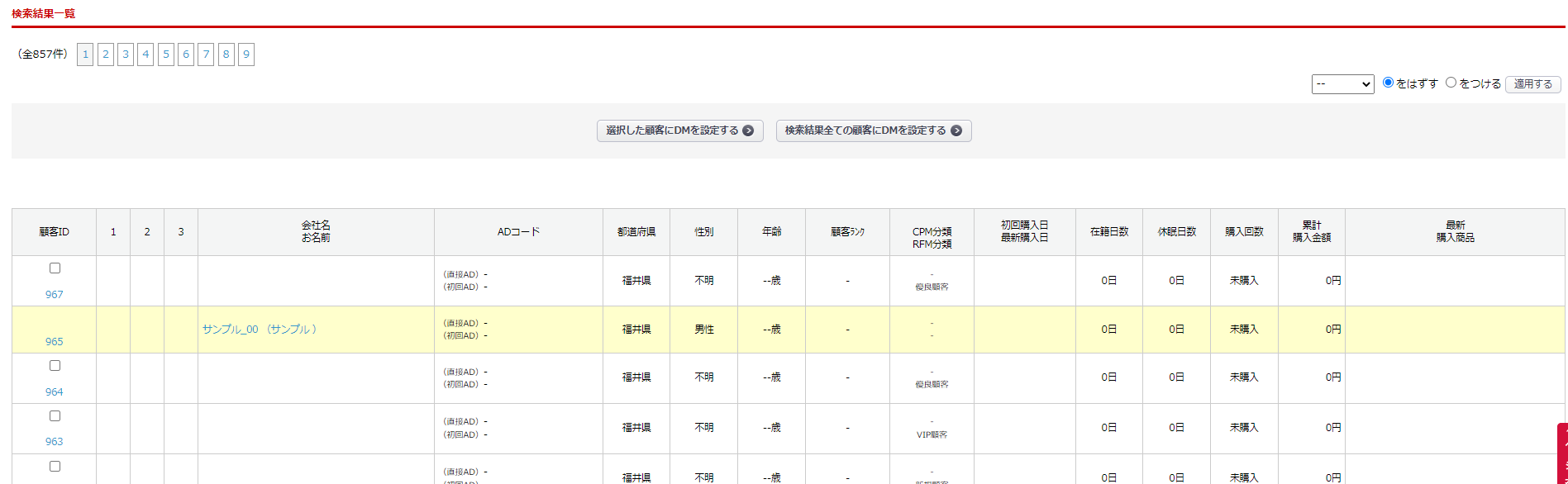The height and width of the screenshot is (484, 1568).
Task: Open the サンプル_00 customer name link
Action: (260, 330)
